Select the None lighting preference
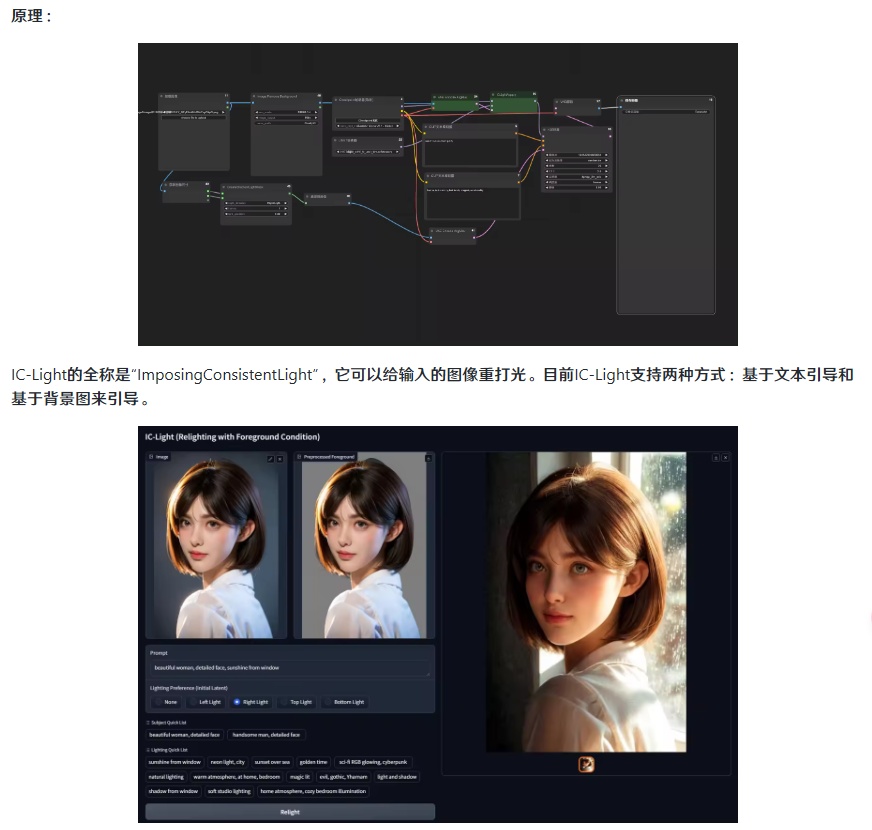The width and height of the screenshot is (872, 830). 165,702
